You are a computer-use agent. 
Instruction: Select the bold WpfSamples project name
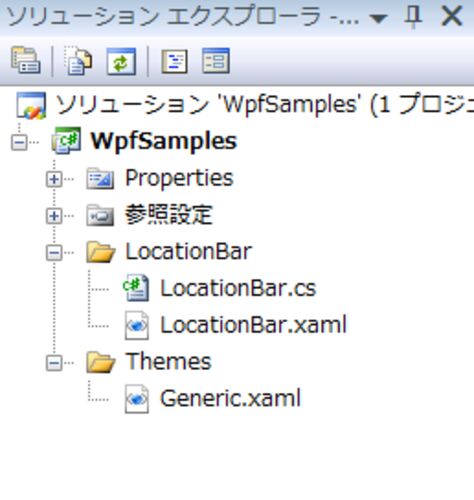click(164, 141)
